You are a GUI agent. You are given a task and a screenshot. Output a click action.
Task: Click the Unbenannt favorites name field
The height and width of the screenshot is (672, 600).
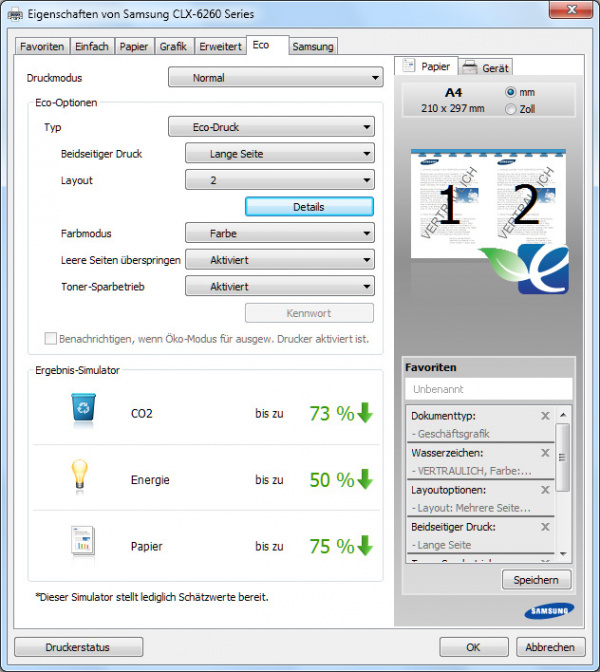(x=488, y=389)
